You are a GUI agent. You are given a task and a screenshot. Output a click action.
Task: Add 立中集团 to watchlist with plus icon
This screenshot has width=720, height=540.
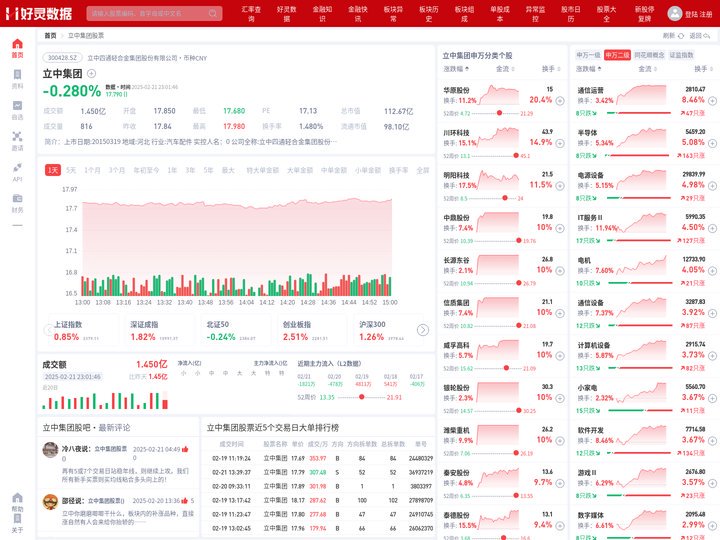(91, 73)
